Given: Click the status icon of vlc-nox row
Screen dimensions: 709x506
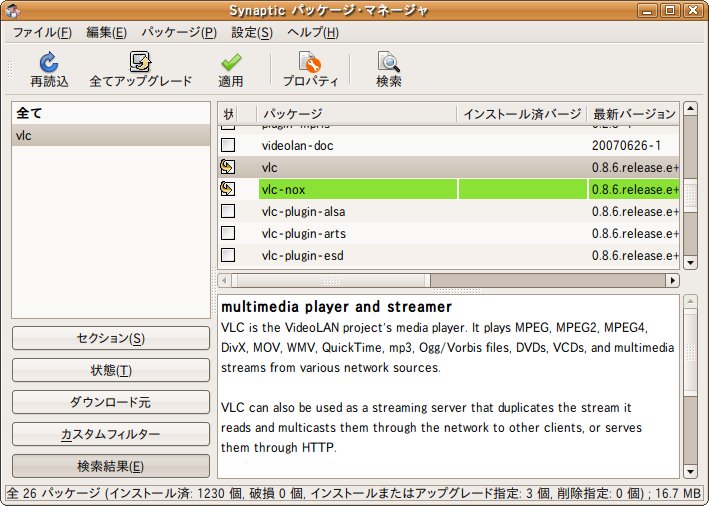Looking at the screenshot, I should (228, 189).
